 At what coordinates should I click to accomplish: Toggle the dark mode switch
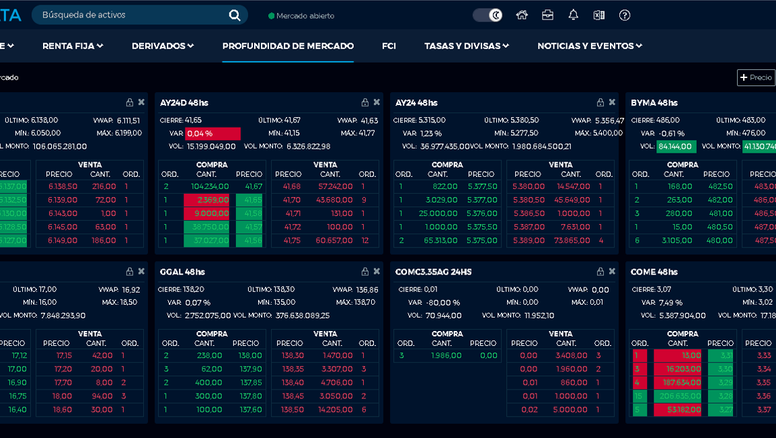[488, 15]
